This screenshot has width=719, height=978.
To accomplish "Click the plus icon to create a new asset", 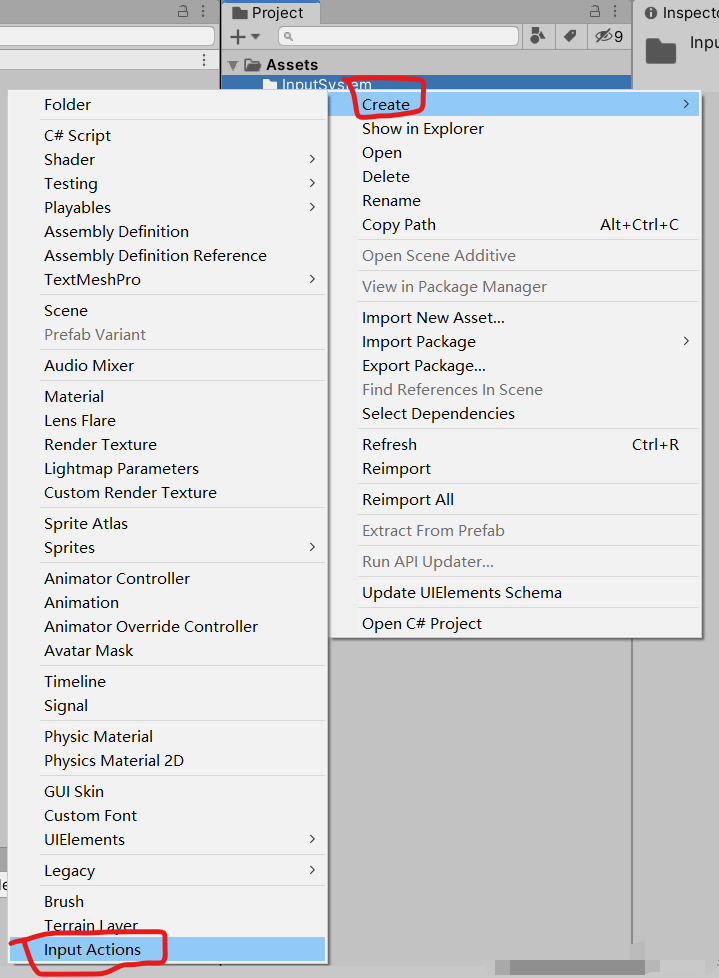I will pyautogui.click(x=240, y=36).
